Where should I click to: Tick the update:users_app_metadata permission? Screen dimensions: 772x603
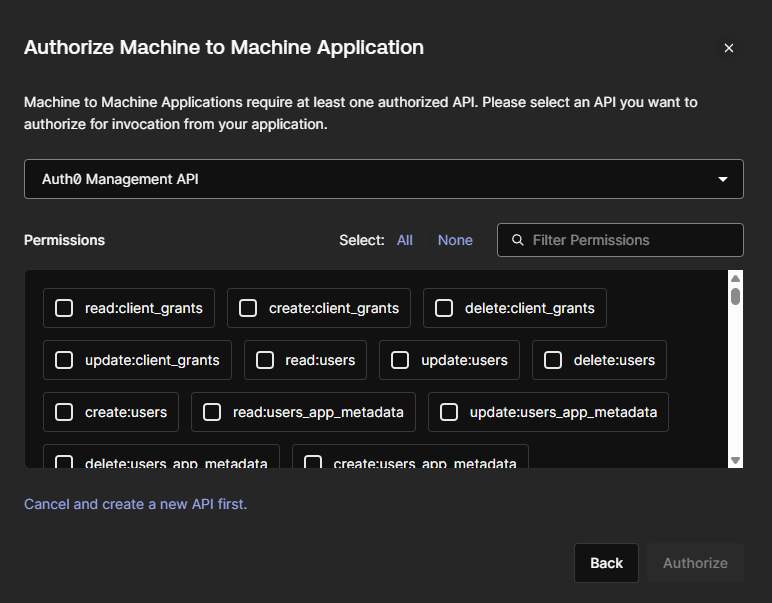point(449,413)
